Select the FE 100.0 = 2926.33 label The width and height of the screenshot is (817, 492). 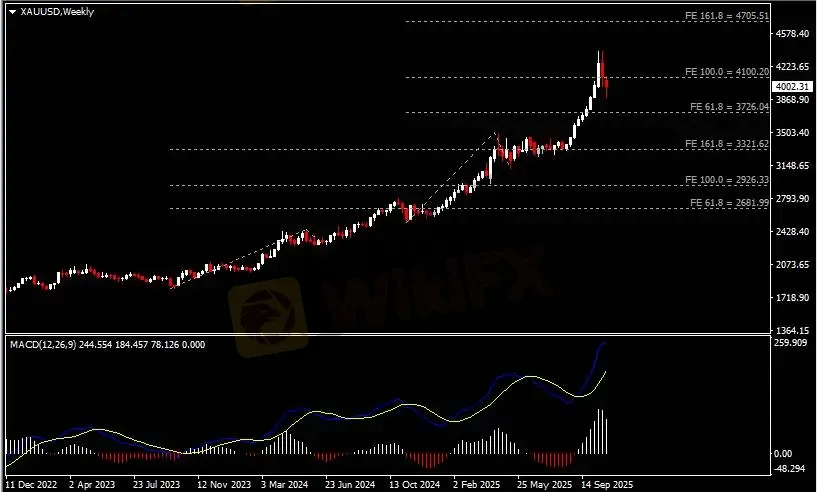click(x=727, y=180)
